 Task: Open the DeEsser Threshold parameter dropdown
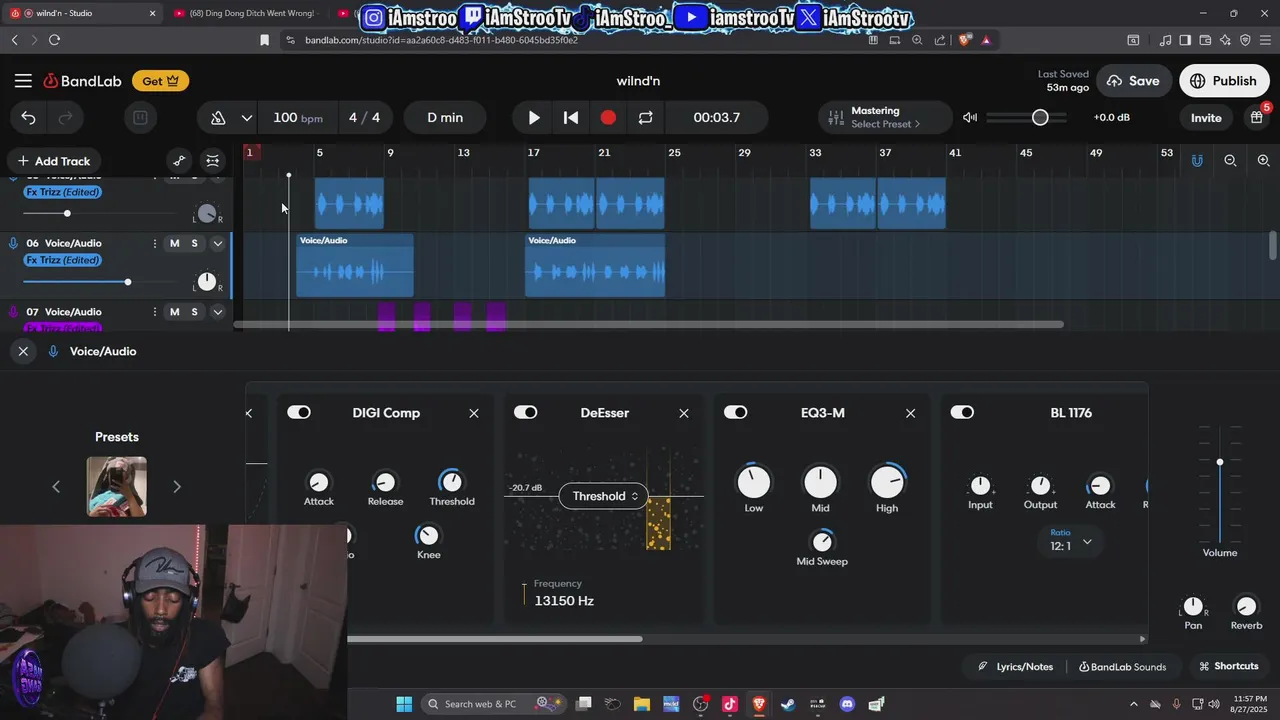click(x=604, y=496)
